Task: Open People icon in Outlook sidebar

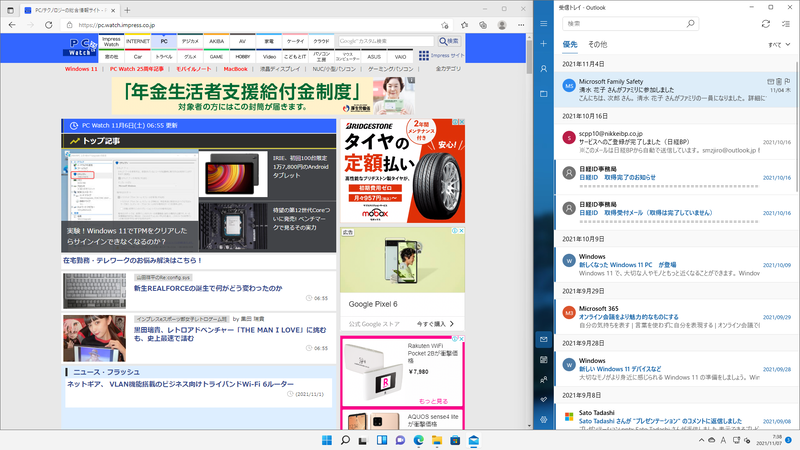Action: pyautogui.click(x=543, y=380)
